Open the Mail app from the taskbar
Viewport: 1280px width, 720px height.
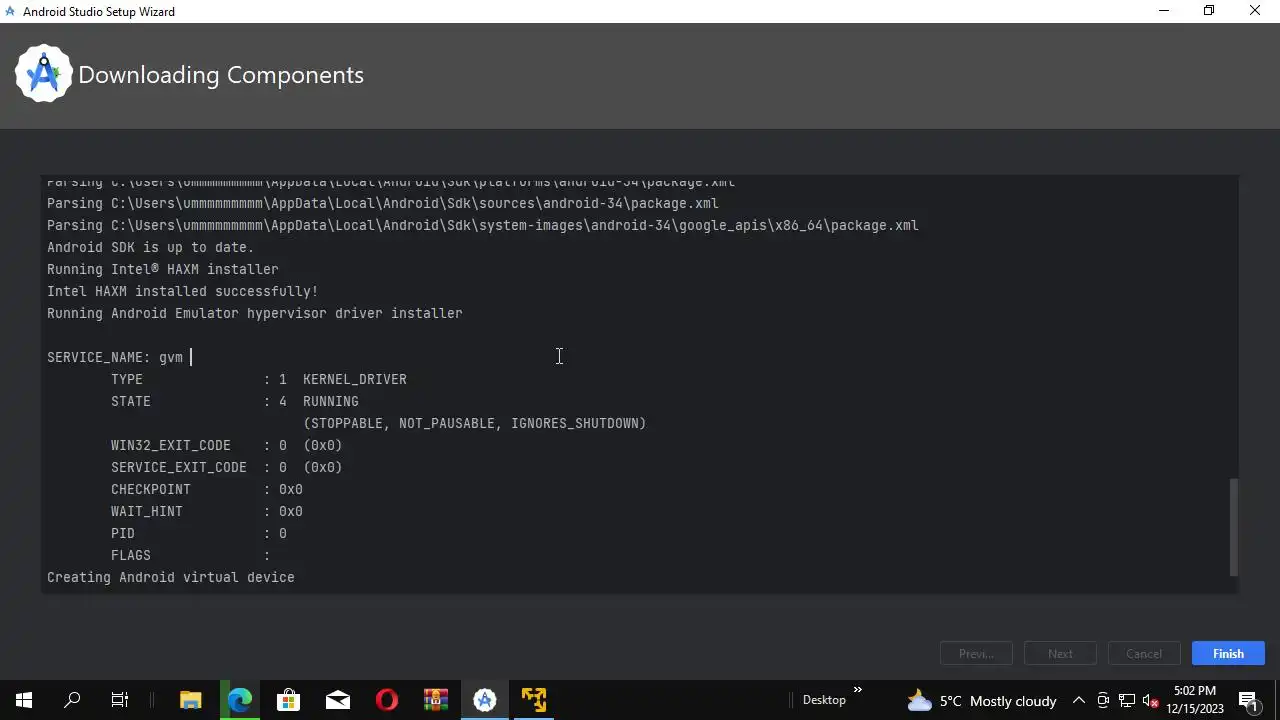(338, 700)
